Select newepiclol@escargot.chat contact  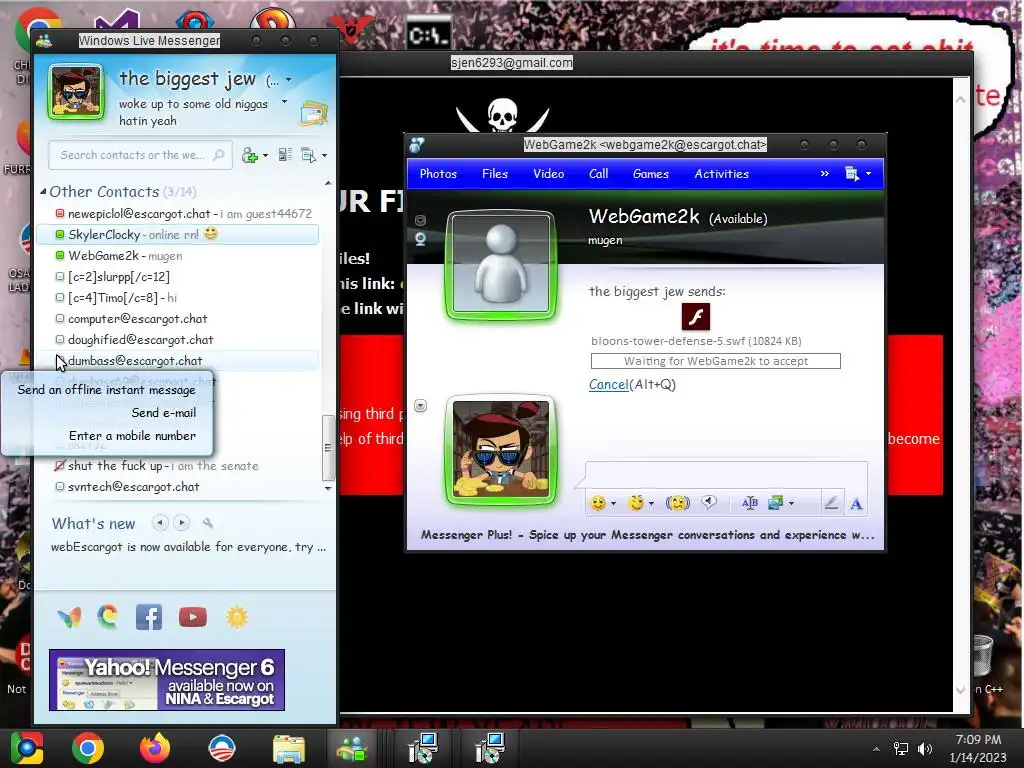click(178, 214)
